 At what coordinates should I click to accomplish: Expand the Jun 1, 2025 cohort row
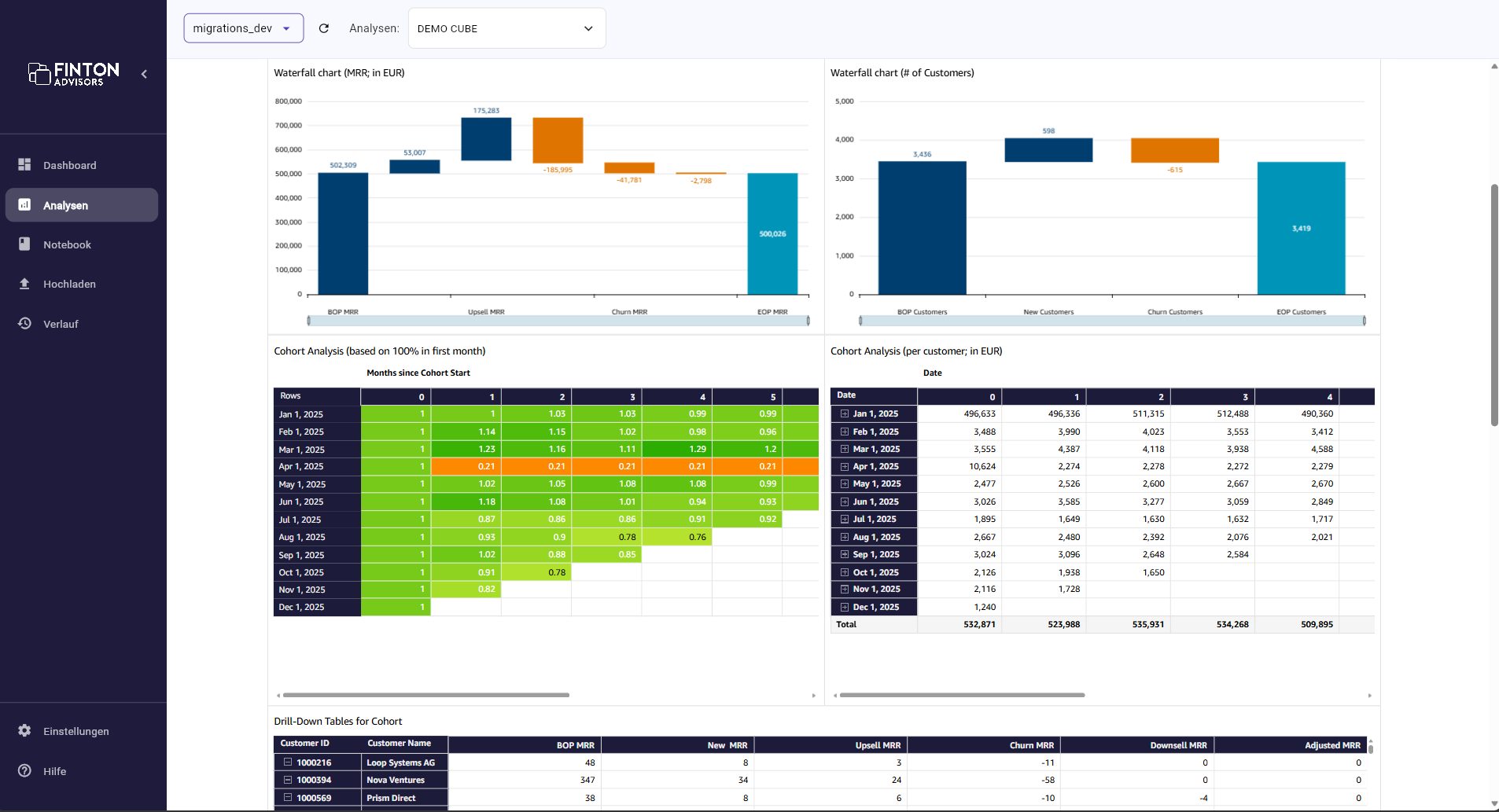(845, 502)
